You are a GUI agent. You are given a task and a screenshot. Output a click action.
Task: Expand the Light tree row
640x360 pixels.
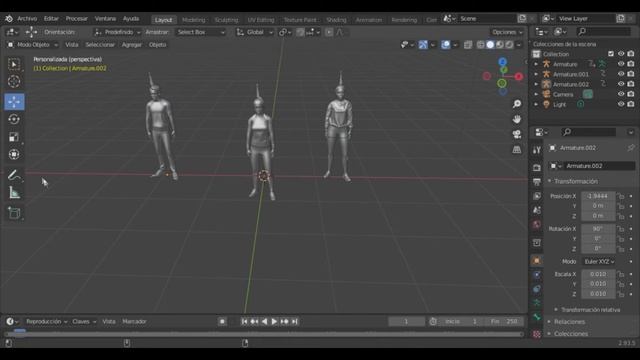pos(536,104)
